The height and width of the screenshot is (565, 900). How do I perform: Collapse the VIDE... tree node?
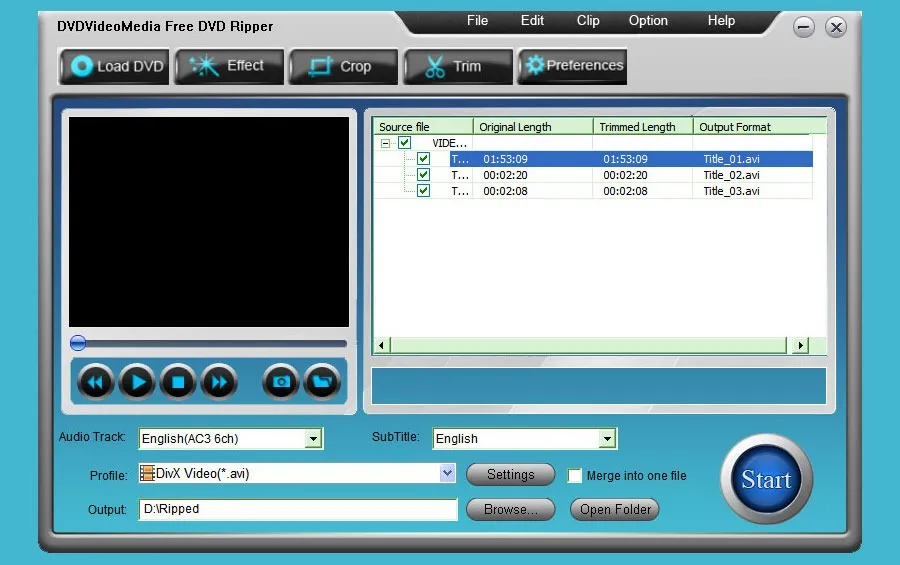[x=386, y=143]
